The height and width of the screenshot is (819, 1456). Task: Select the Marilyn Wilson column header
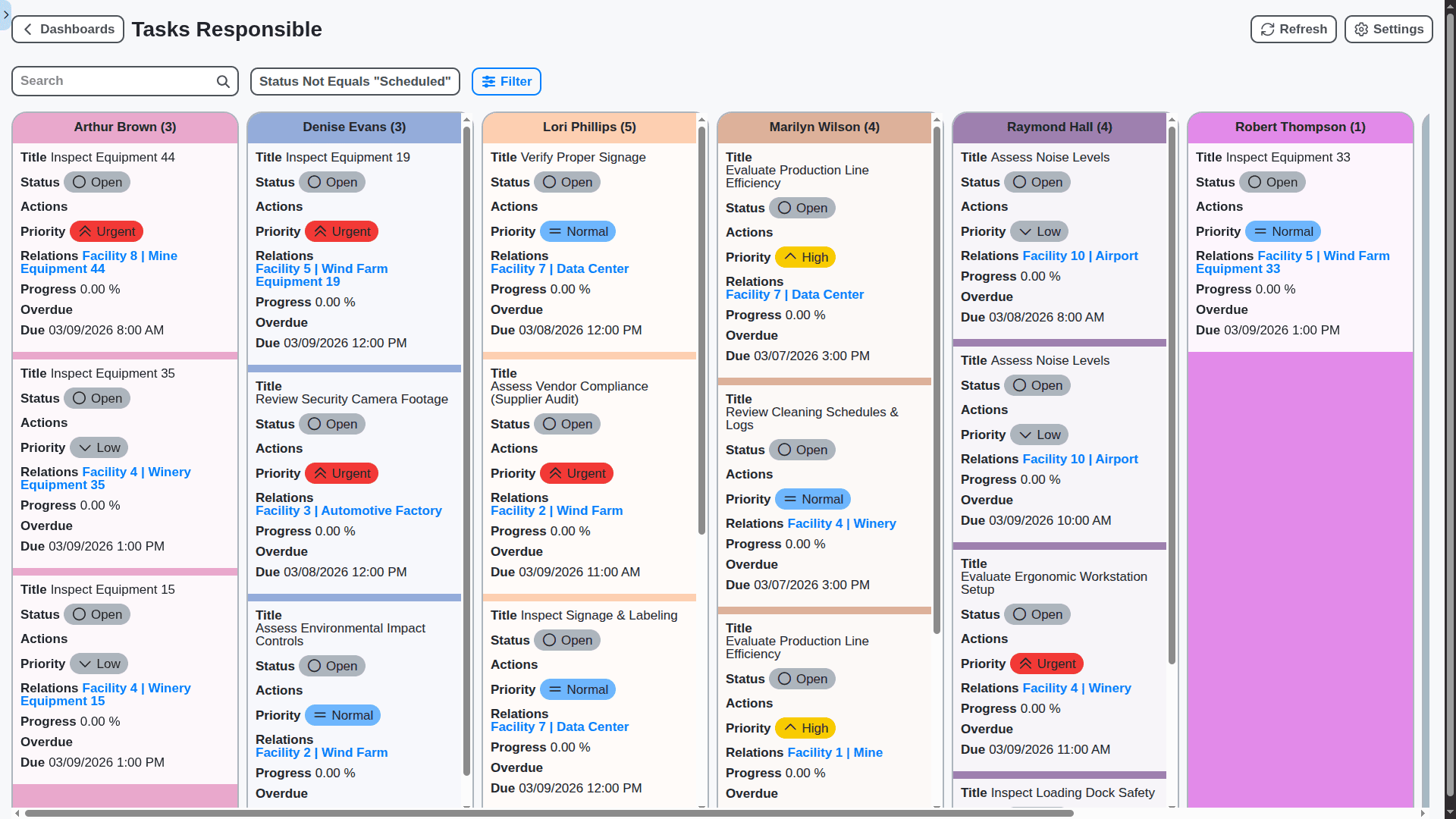pos(824,127)
